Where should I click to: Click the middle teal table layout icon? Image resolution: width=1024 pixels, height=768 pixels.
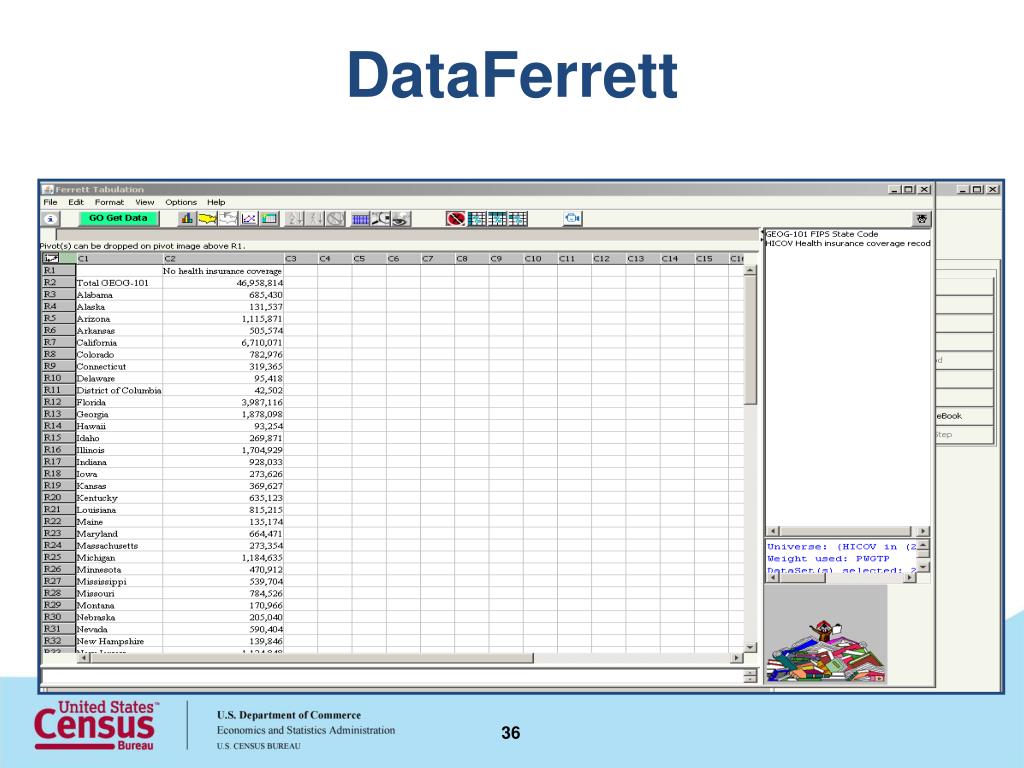pos(498,219)
